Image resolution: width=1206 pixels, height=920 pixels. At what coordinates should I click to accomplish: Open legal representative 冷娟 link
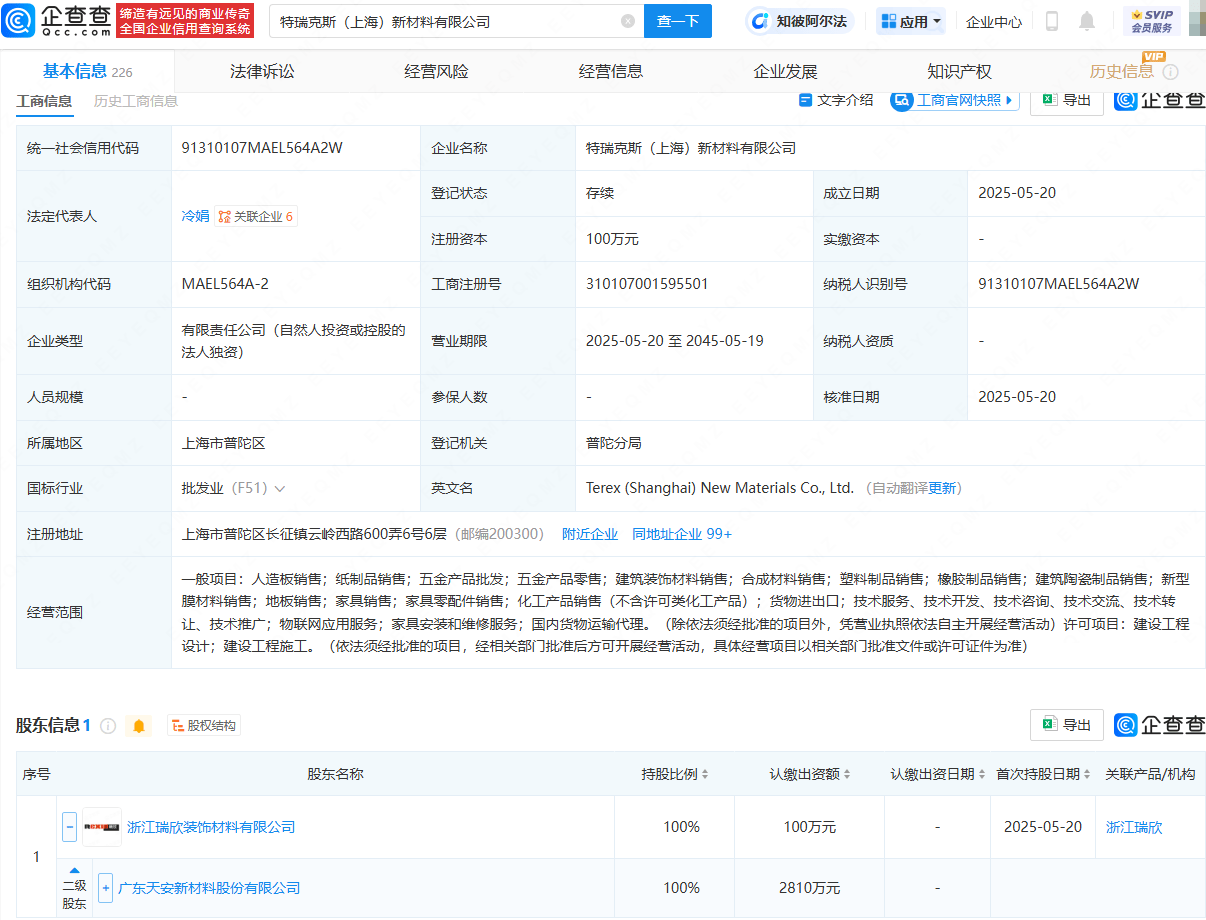(x=195, y=216)
